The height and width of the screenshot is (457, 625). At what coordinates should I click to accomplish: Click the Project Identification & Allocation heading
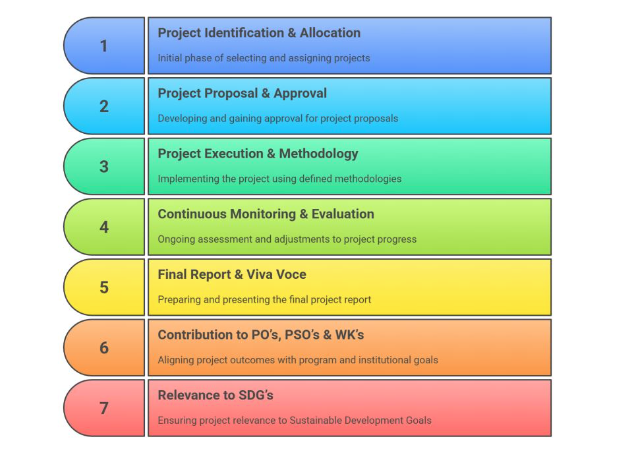tap(259, 33)
